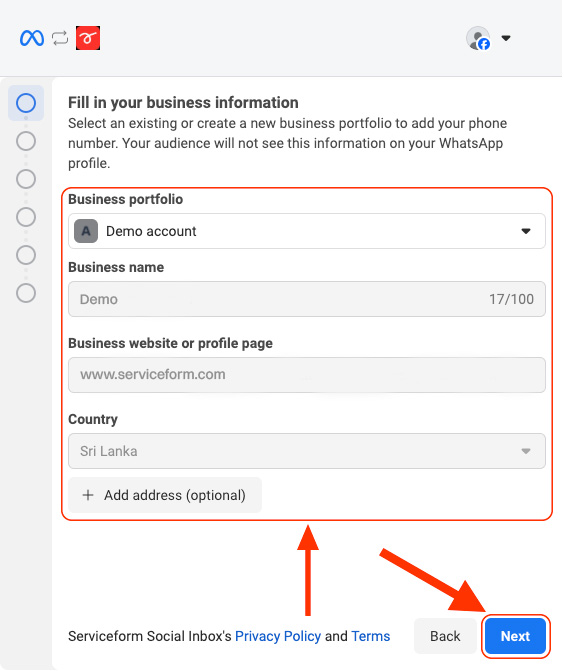Select the third step circle in sidebar

tap(26, 179)
